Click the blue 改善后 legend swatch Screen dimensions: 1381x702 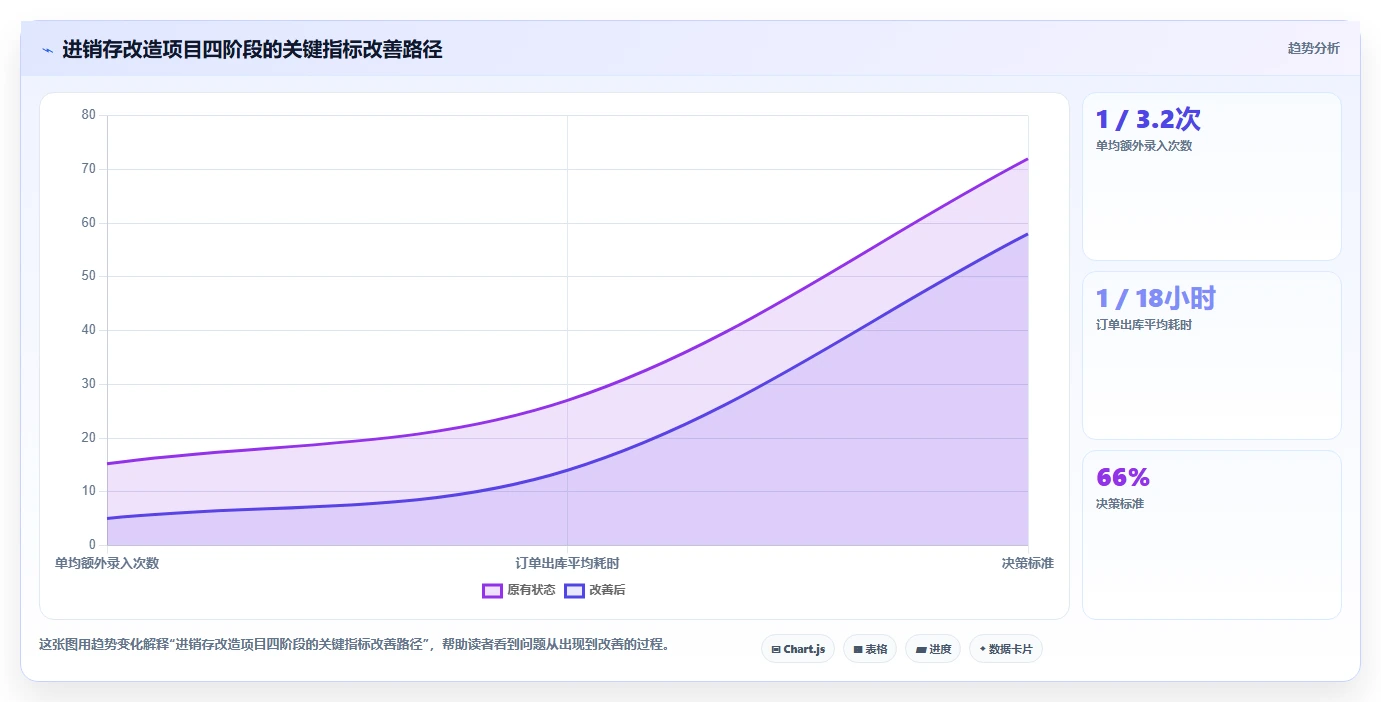[574, 590]
